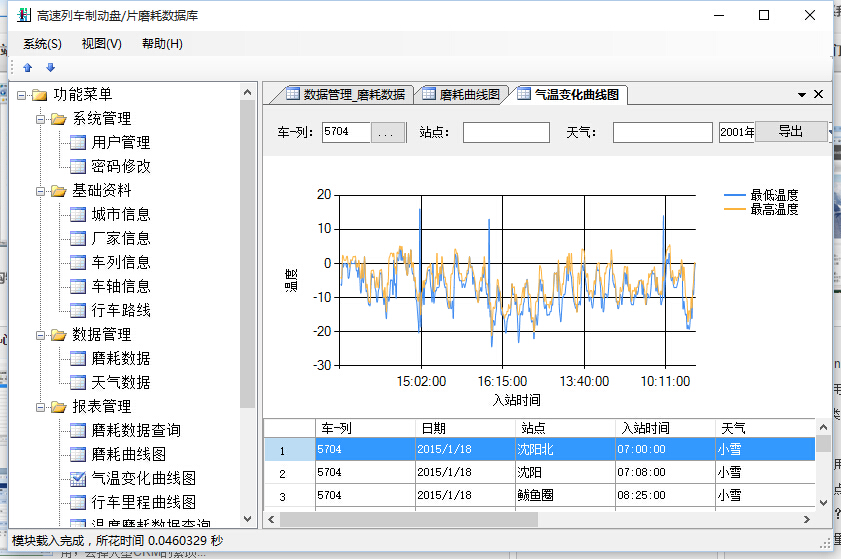841x559 pixels.
Task: Open the 密码修改 tree entry
Action: pos(120,166)
